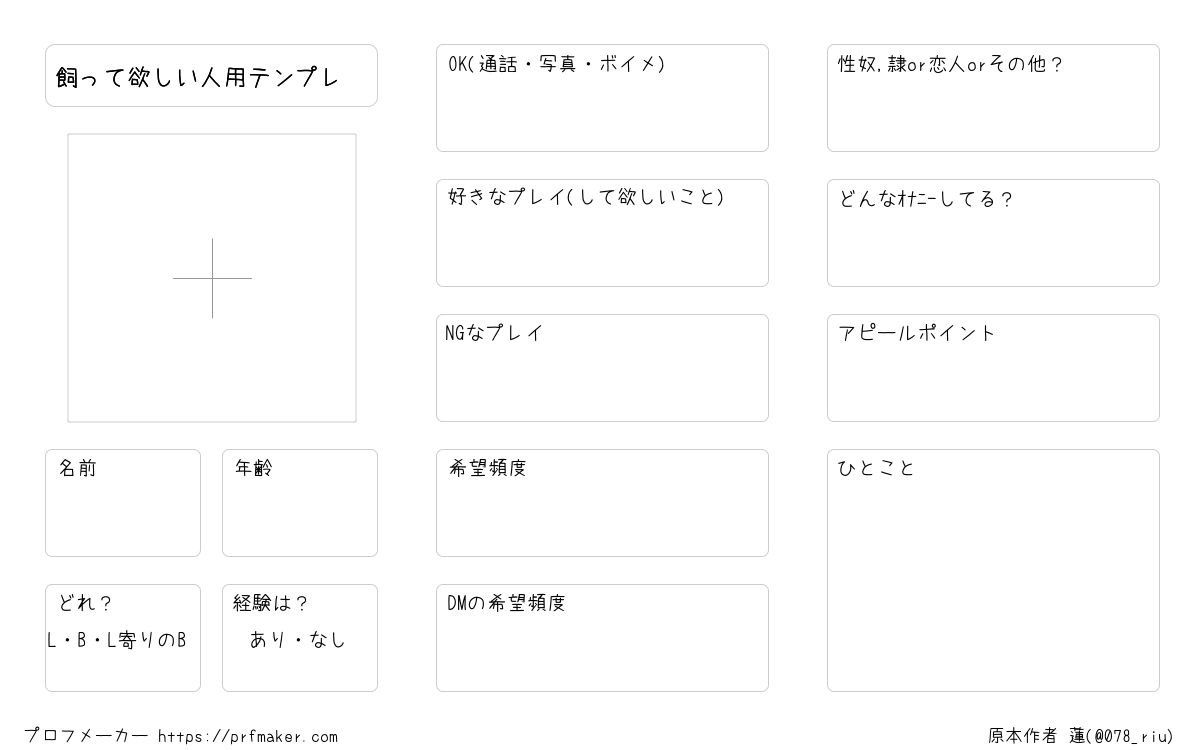Select the 年齢 age field
Screen dimensions: 1200x750
point(300,503)
